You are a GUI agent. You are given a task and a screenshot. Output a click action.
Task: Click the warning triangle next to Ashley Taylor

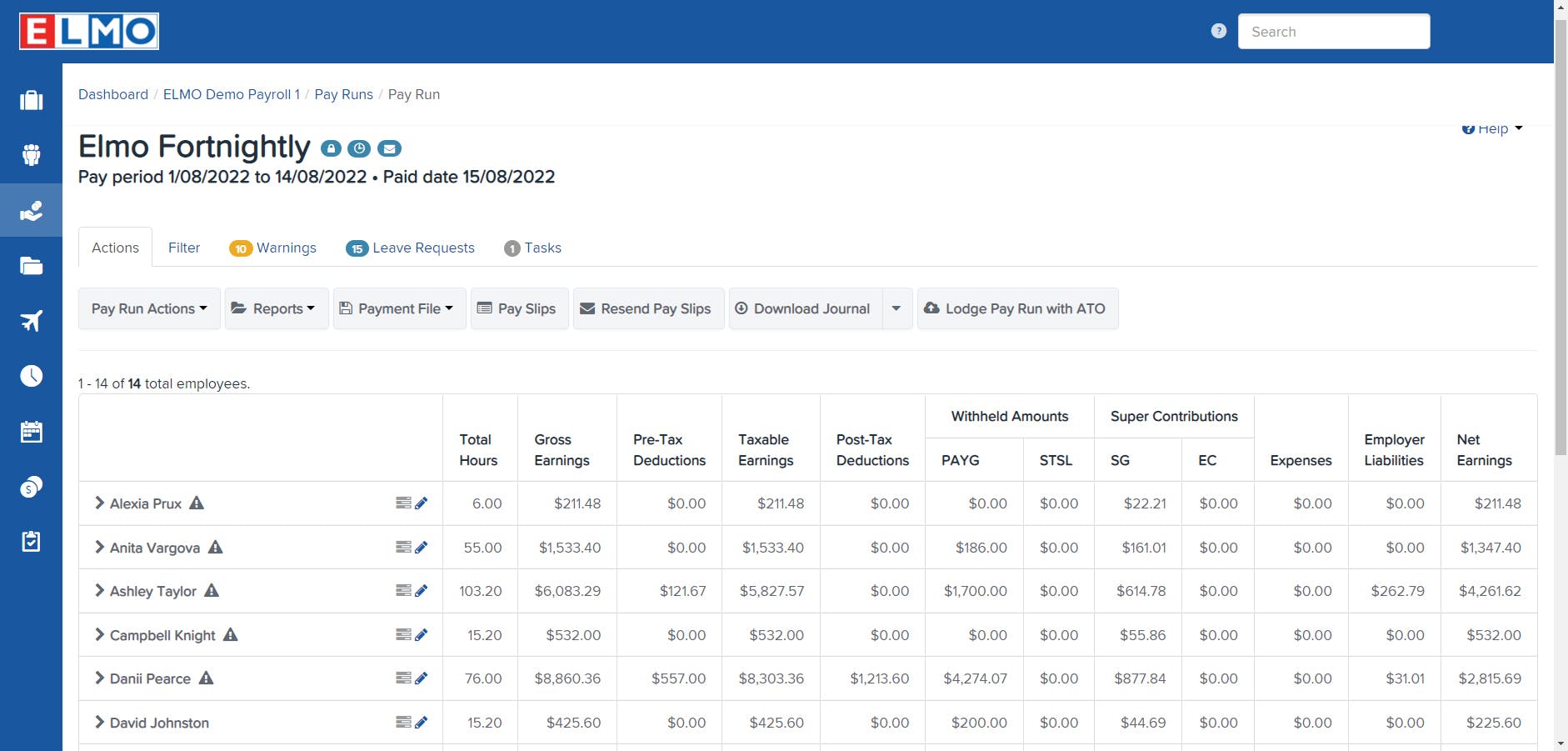pos(212,590)
